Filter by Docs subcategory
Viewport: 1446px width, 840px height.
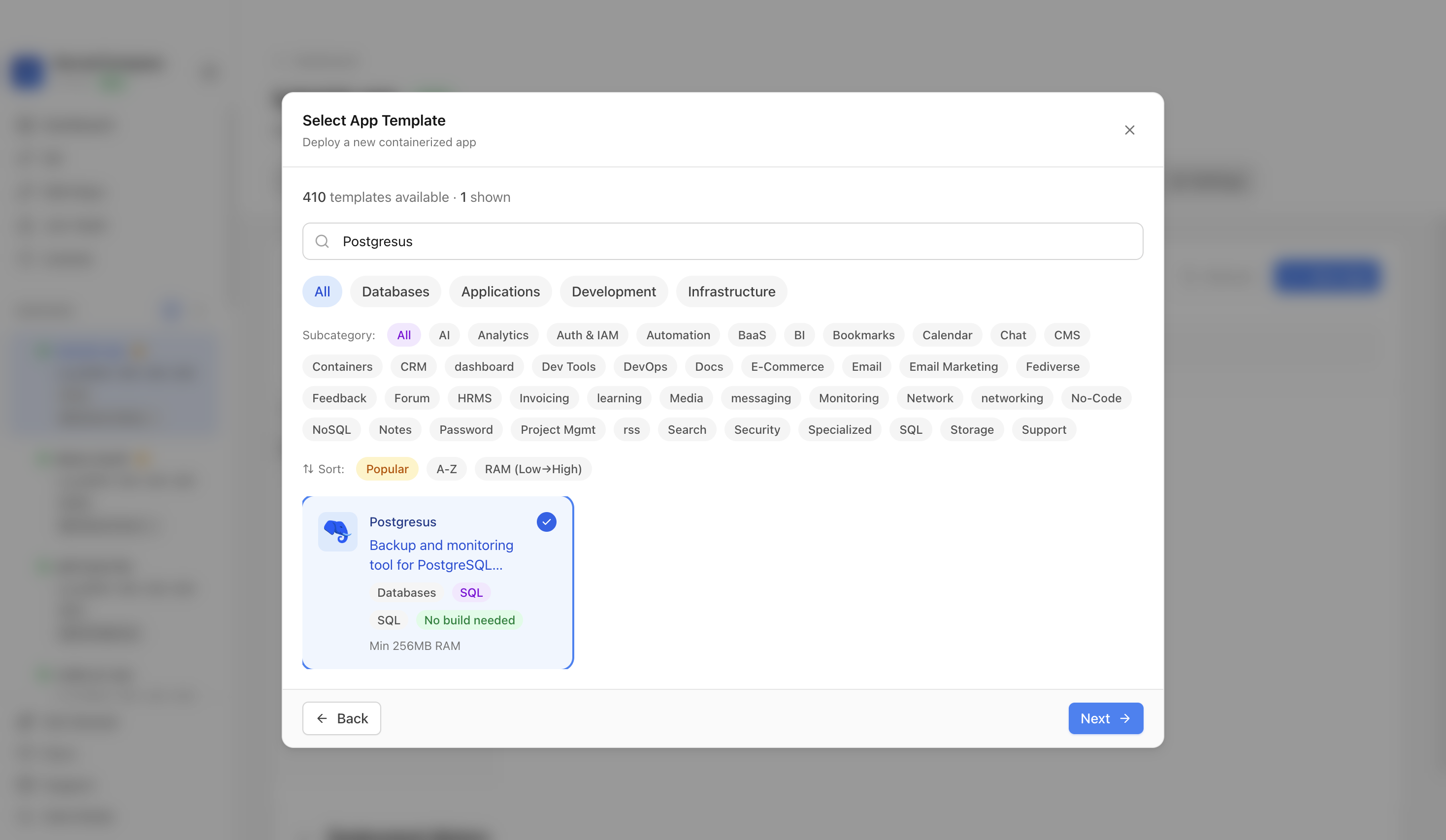709,367
